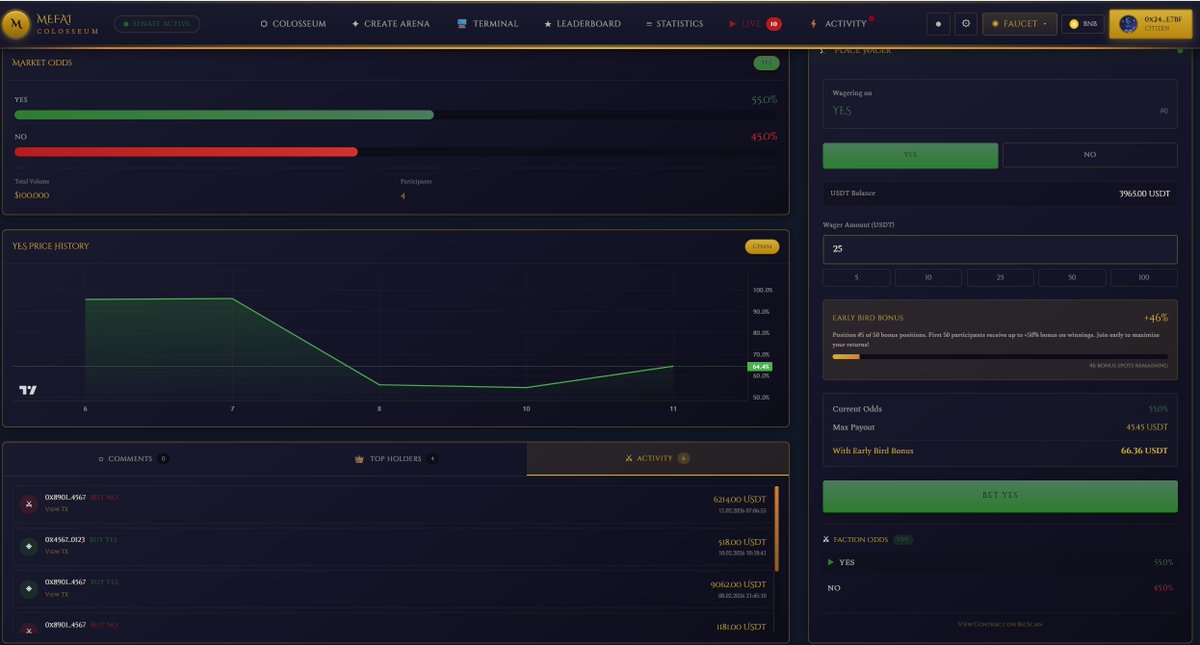Image resolution: width=1200 pixels, height=645 pixels.
Task: Click the Early Bird Bonus progress bar
Action: 1000,356
